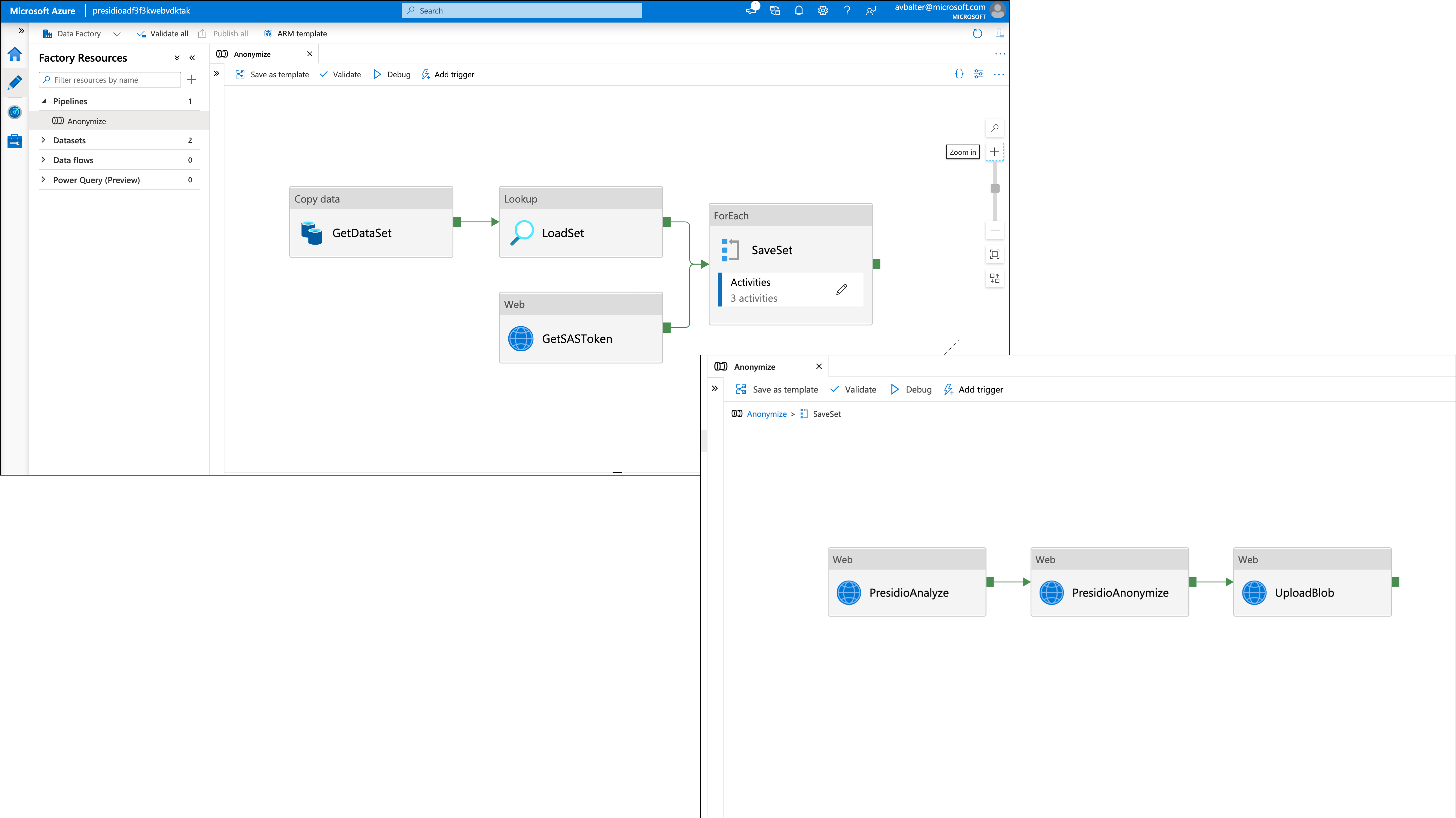Click Save as template in second window
Viewport: 1456px width, 818px height.
(777, 389)
